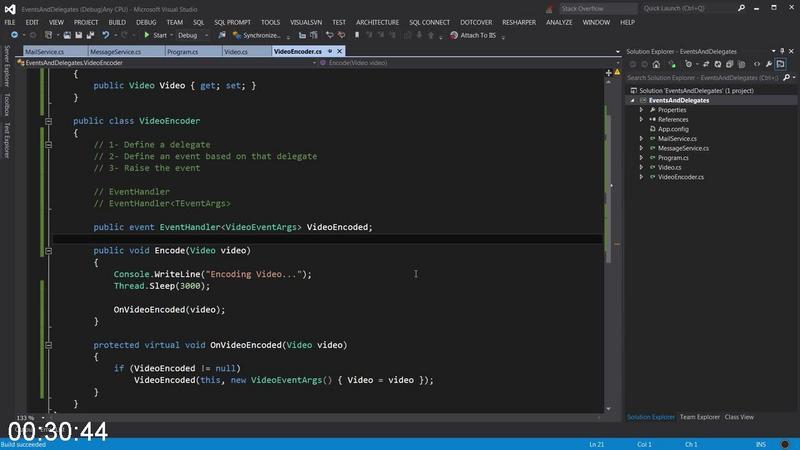Select App.config in Solution Explorer
Image resolution: width=800 pixels, height=450 pixels.
pos(673,129)
